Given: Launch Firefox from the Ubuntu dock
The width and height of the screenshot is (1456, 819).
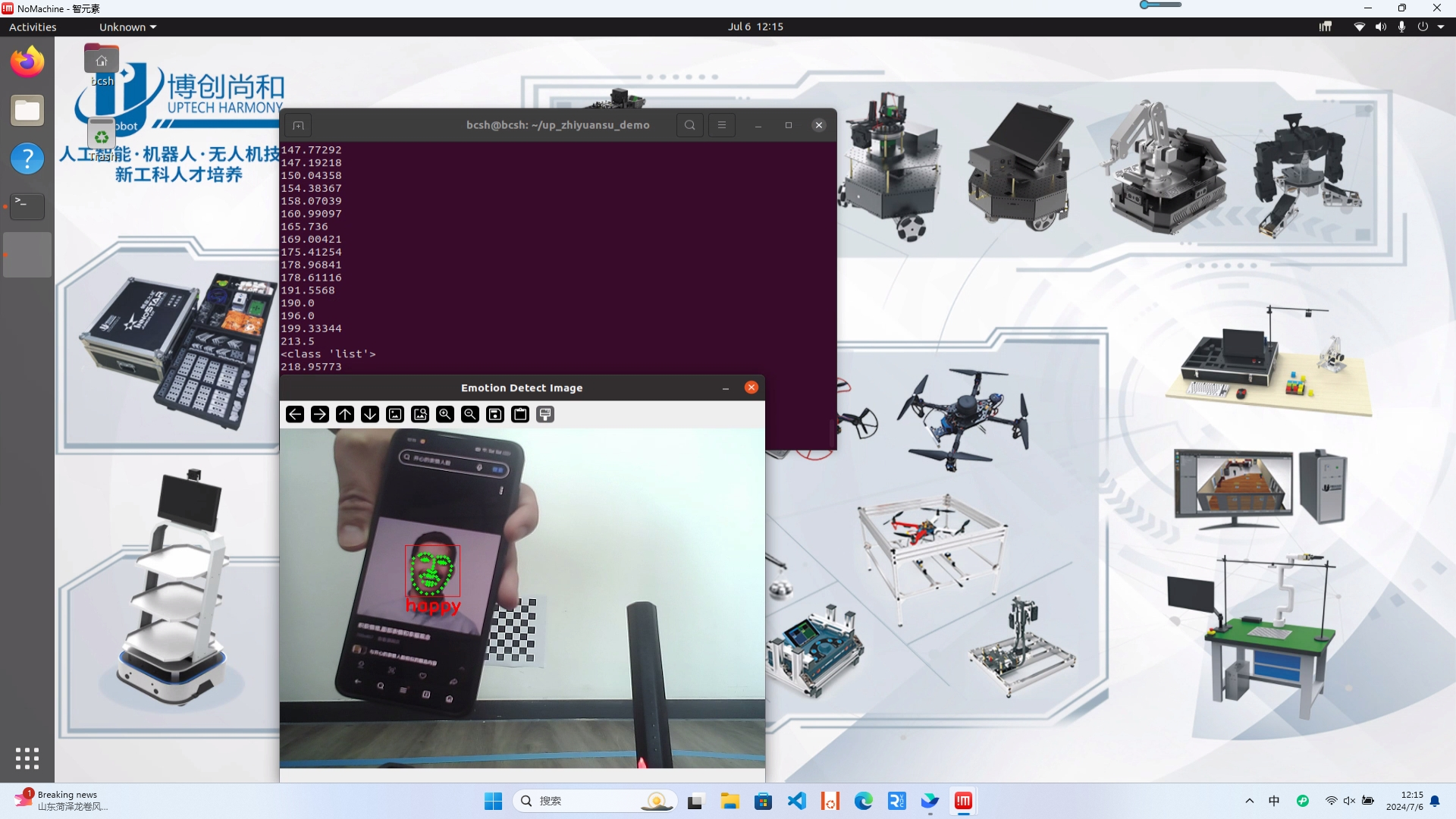Looking at the screenshot, I should [x=27, y=61].
